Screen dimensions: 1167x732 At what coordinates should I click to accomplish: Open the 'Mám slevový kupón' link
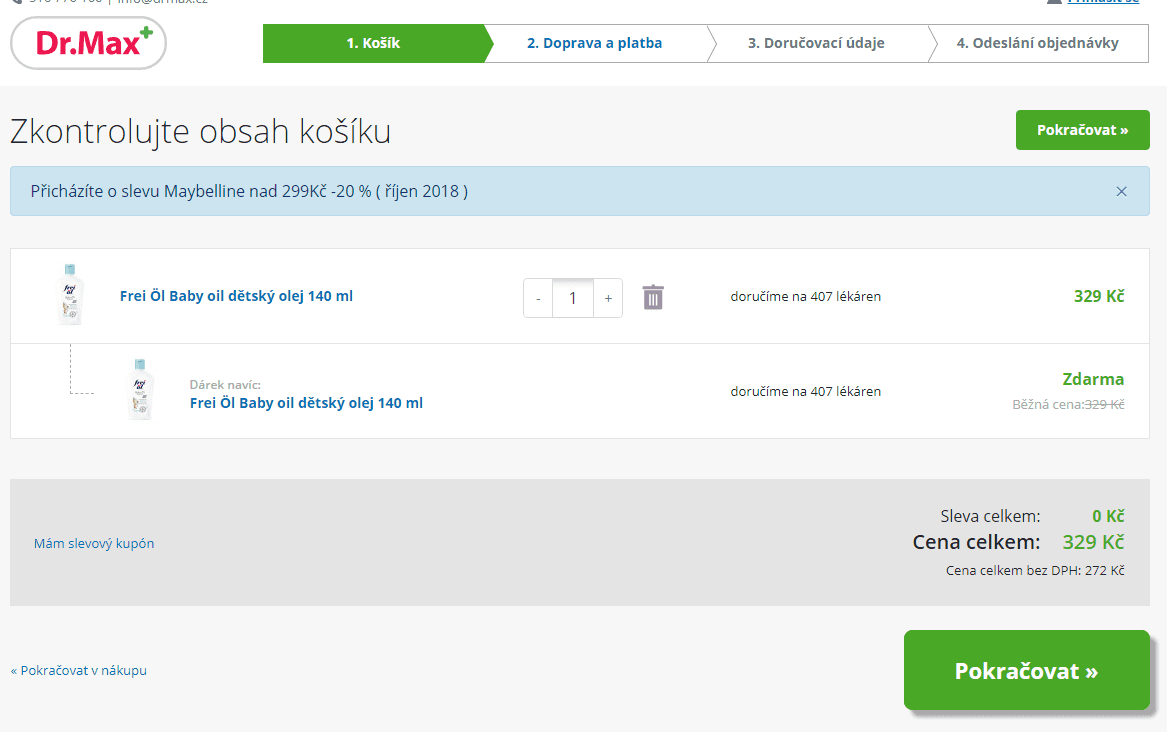pyautogui.click(x=94, y=543)
